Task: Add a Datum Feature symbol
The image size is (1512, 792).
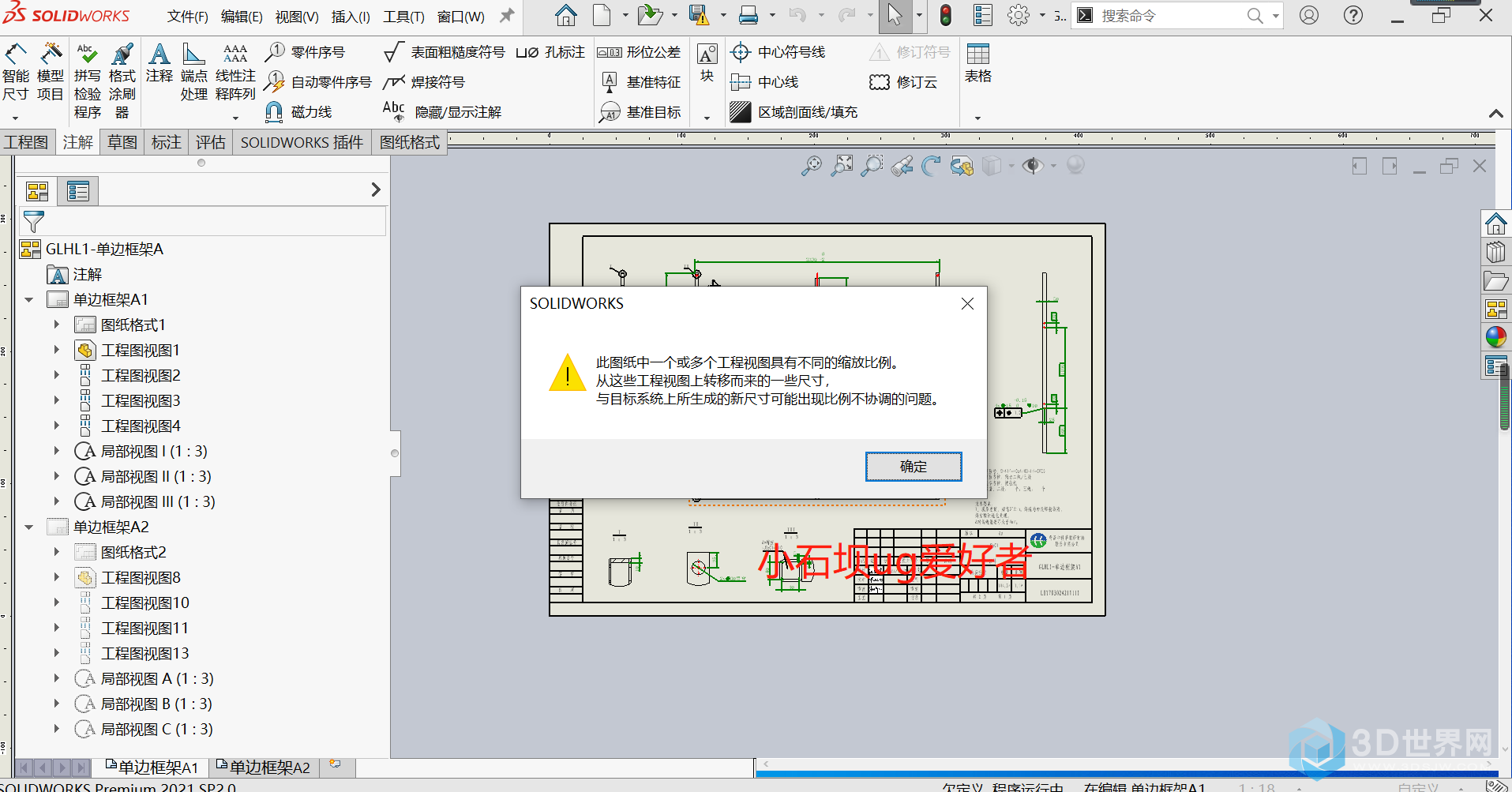Action: [640, 82]
